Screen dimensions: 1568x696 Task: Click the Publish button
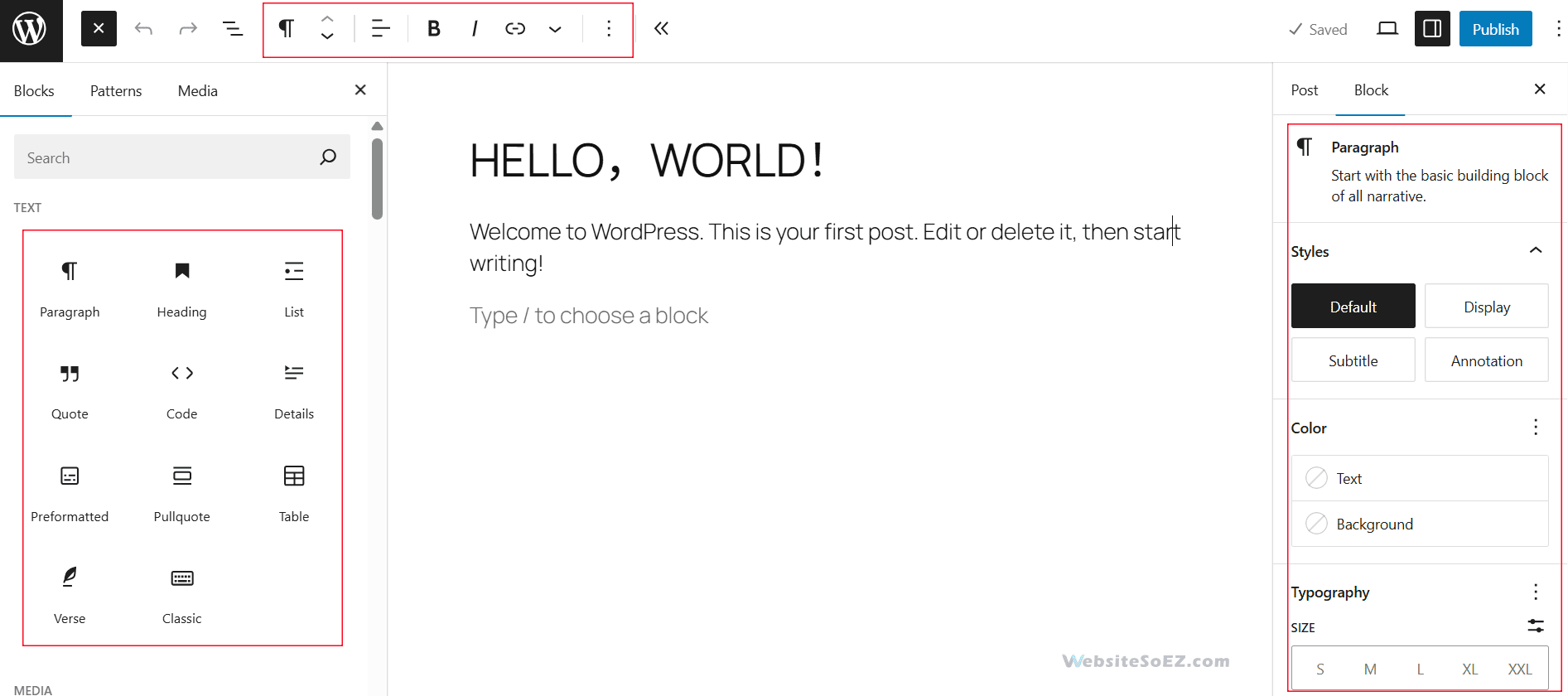click(1496, 29)
